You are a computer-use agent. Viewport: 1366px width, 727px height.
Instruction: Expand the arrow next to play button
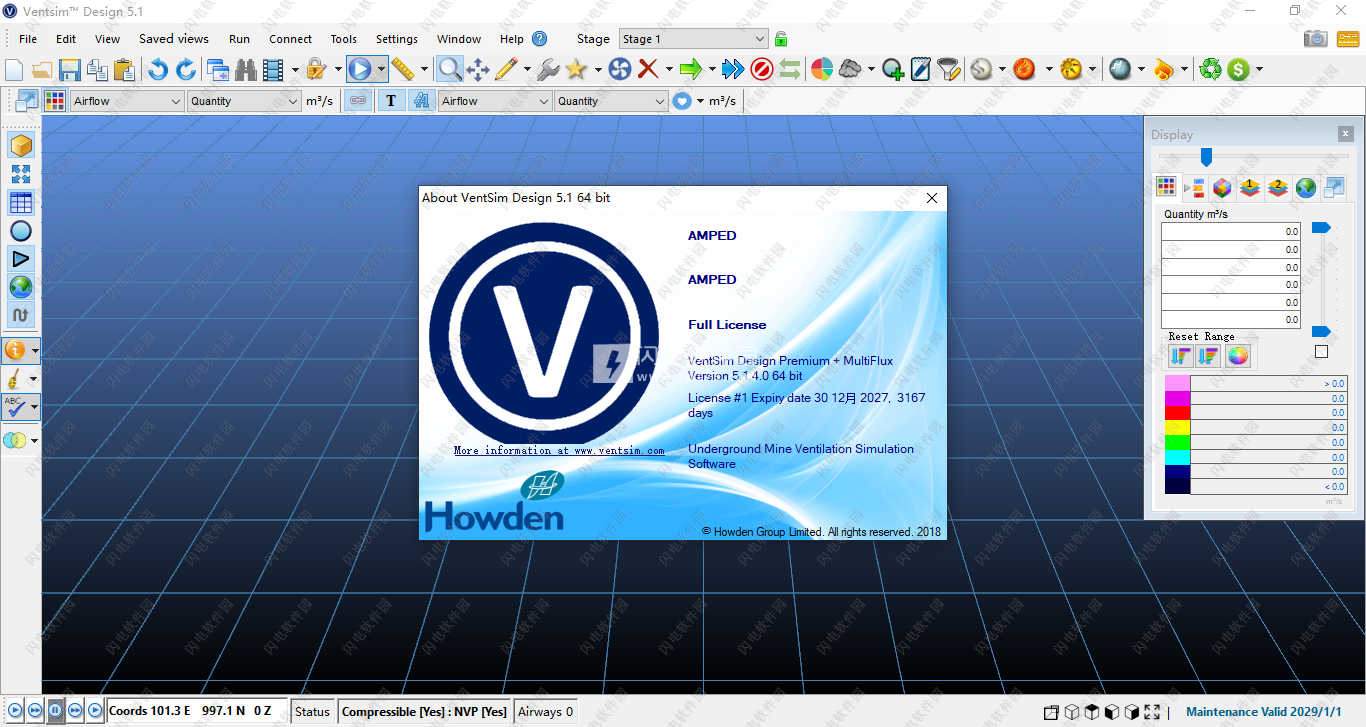point(381,69)
